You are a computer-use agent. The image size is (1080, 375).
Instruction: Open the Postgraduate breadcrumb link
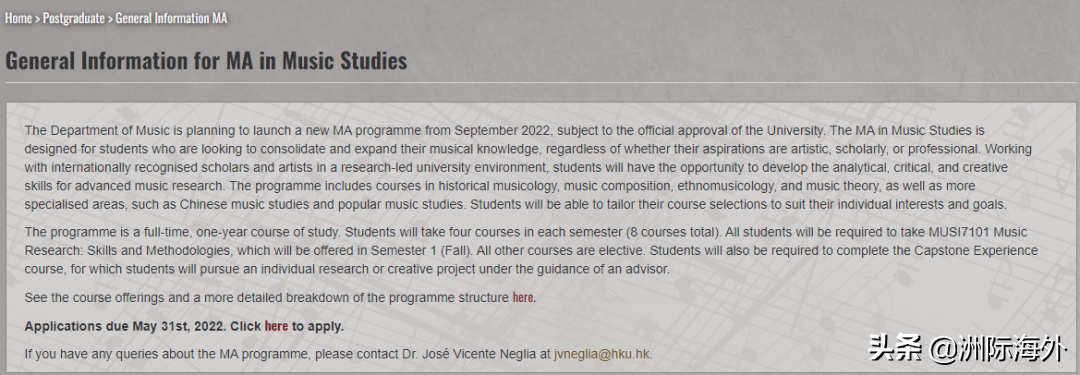pyautogui.click(x=74, y=18)
